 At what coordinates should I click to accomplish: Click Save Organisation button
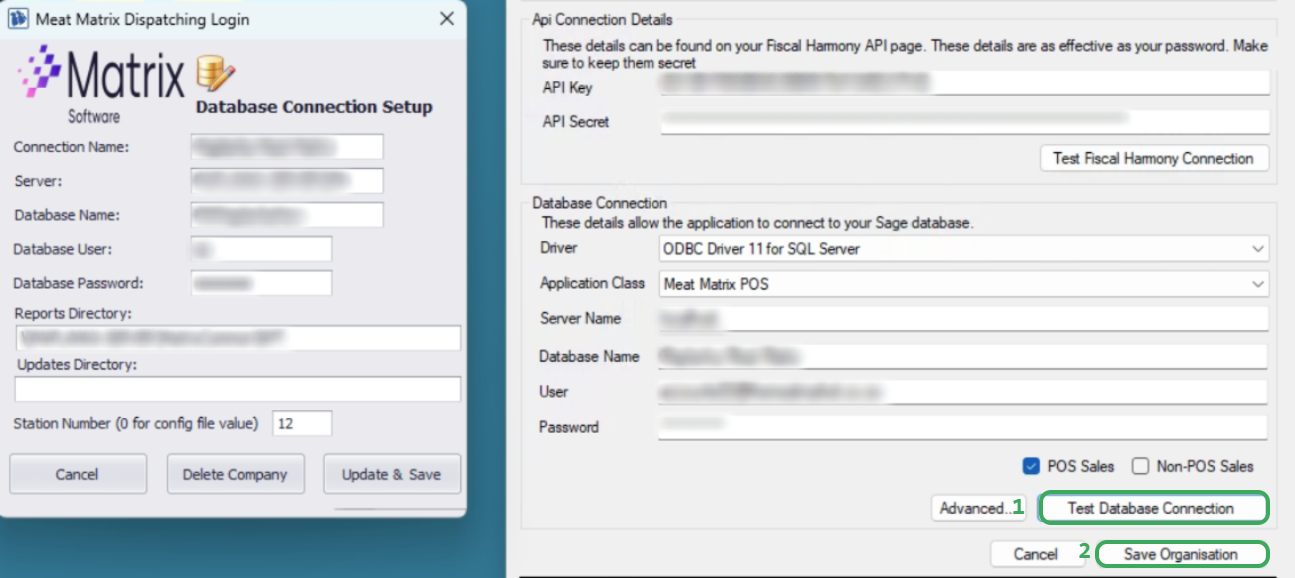pos(1182,554)
